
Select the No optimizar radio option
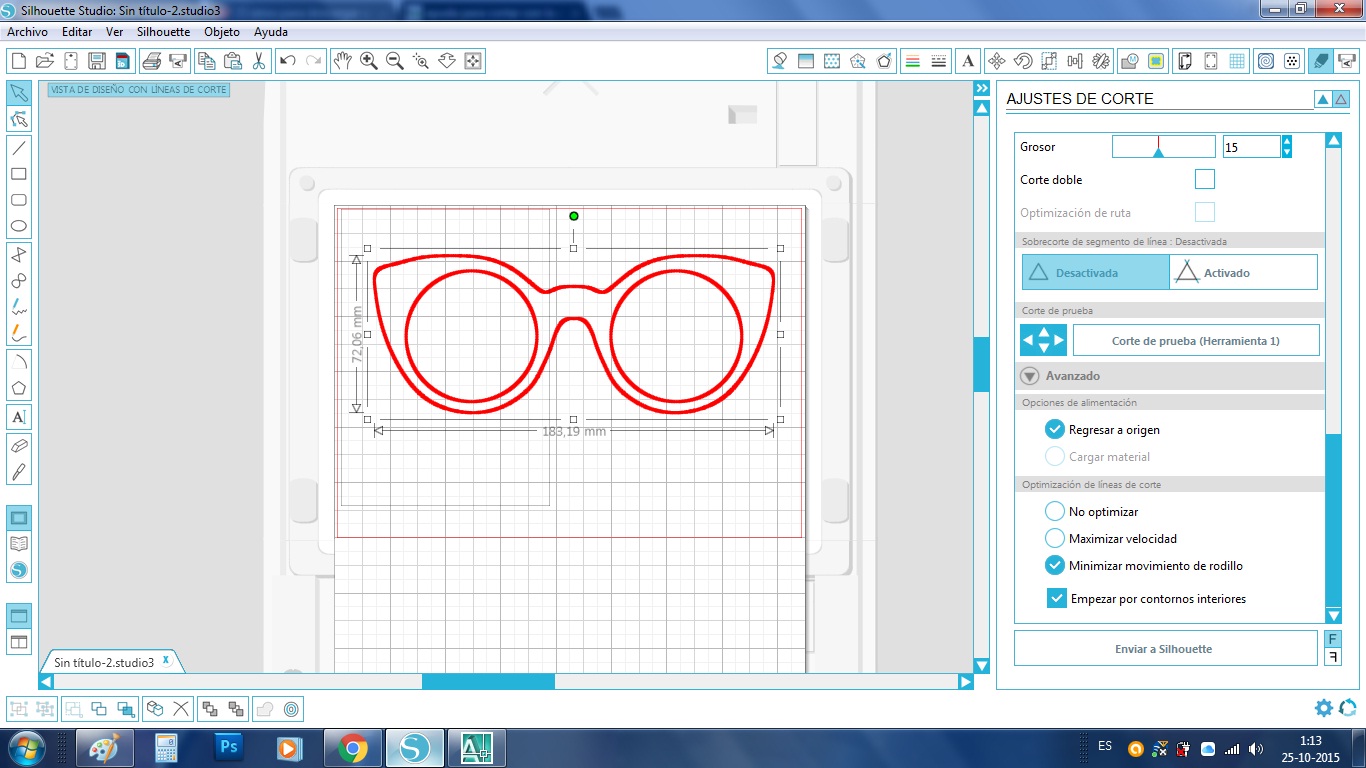click(1055, 512)
